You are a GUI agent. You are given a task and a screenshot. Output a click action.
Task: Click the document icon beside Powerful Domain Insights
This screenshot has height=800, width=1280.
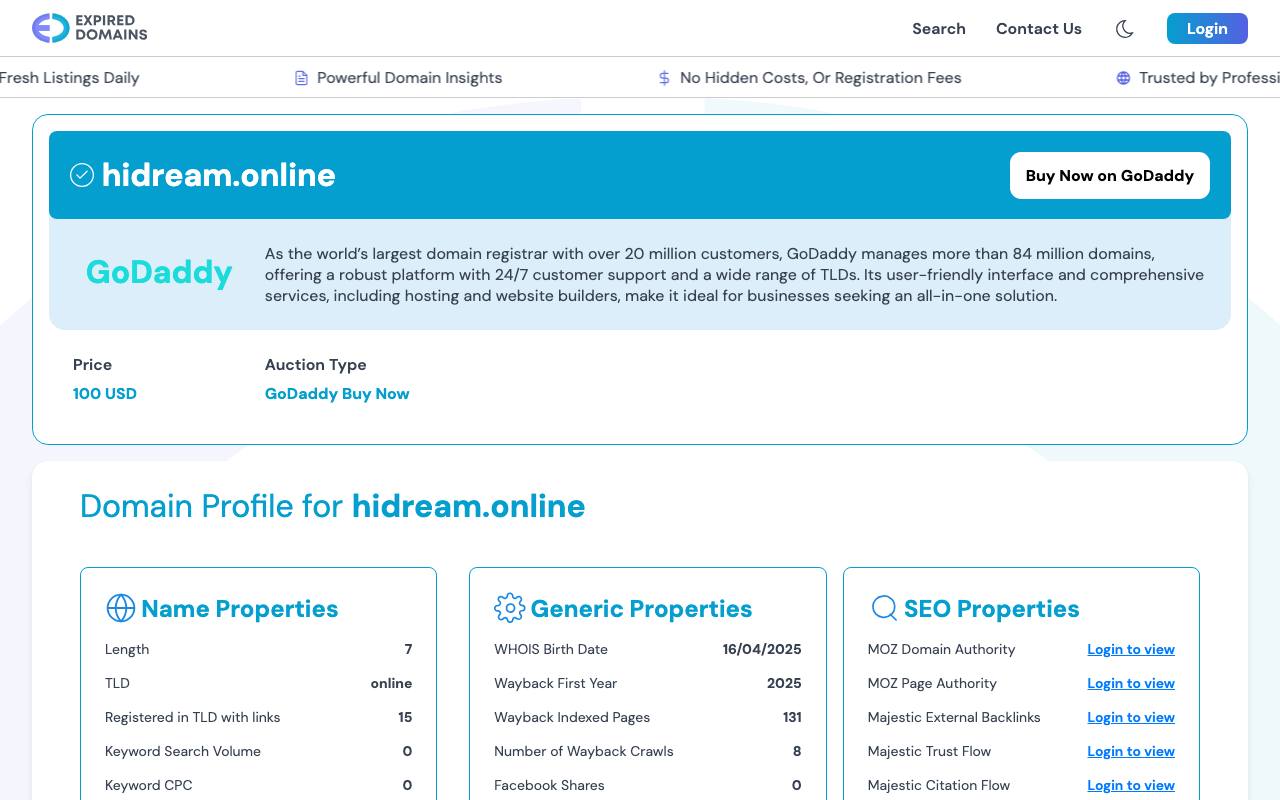301,78
